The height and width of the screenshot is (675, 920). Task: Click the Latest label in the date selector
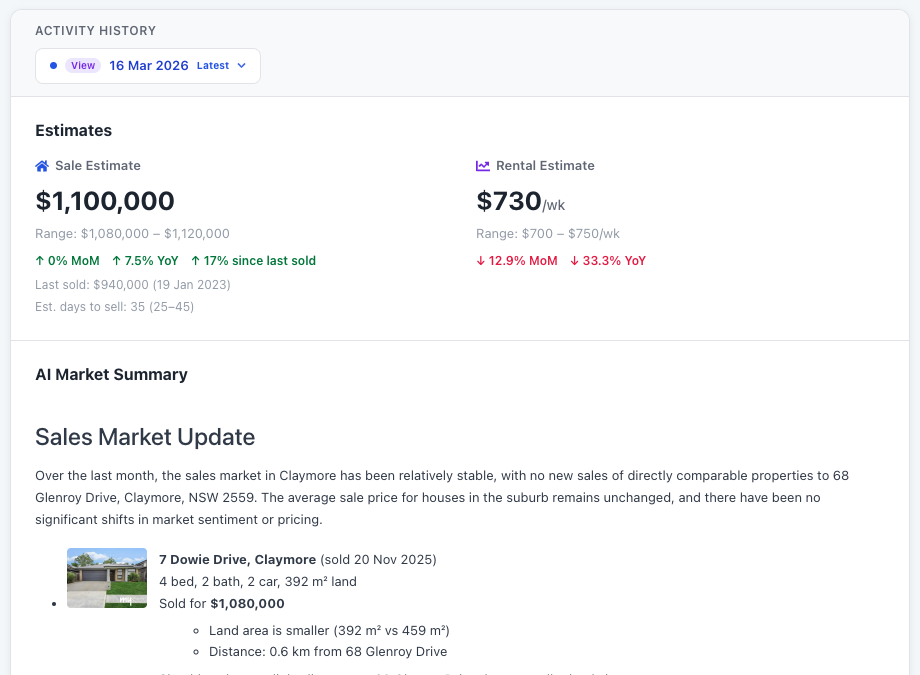pos(213,66)
